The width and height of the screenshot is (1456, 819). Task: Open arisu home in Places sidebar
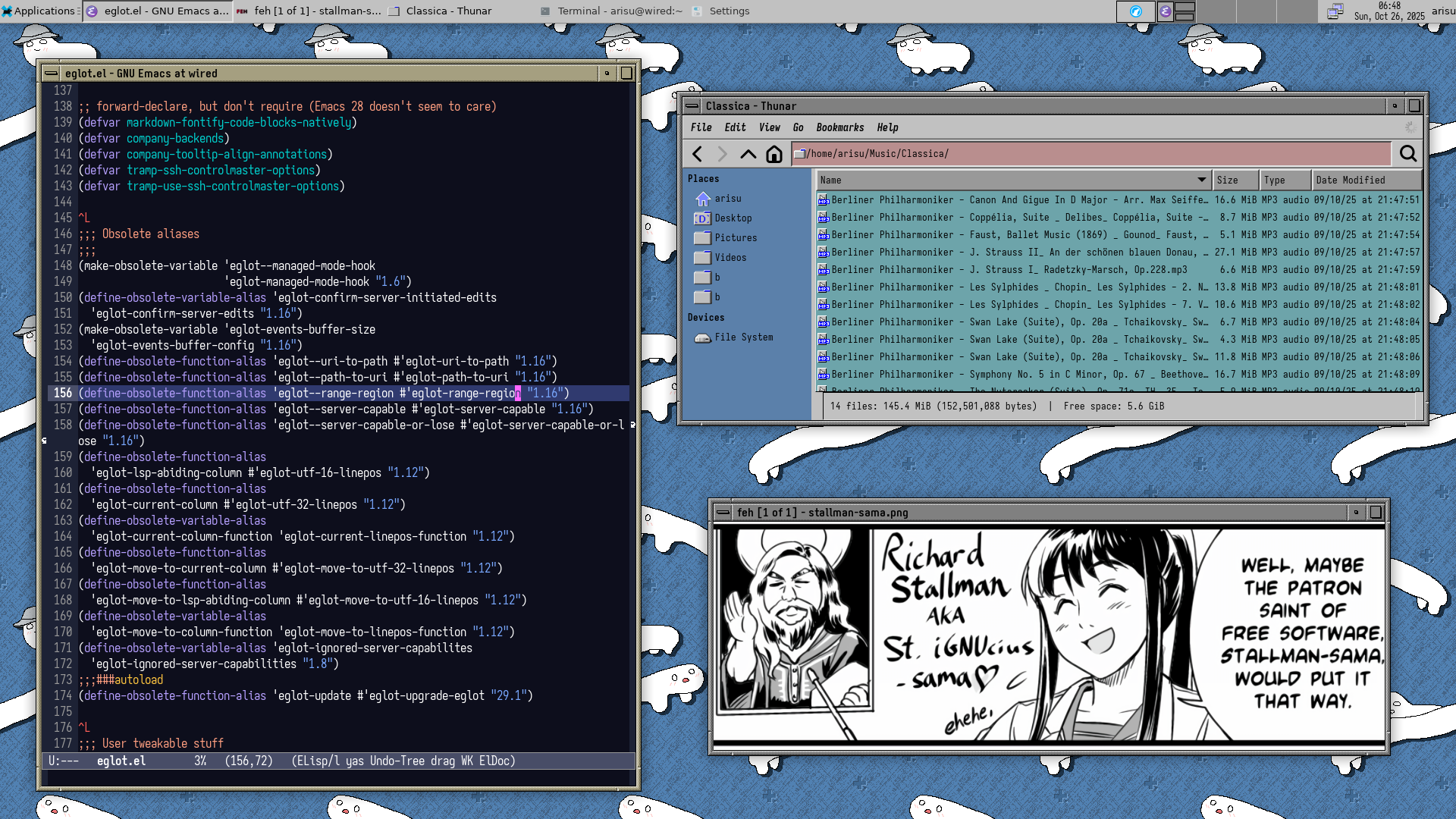727,199
